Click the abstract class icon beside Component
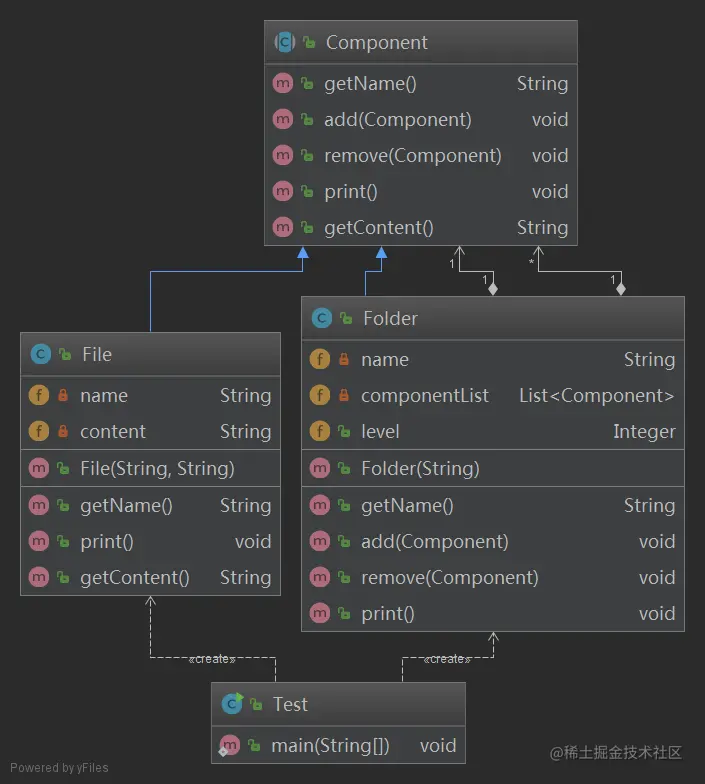Image resolution: width=705 pixels, height=784 pixels. click(x=284, y=42)
